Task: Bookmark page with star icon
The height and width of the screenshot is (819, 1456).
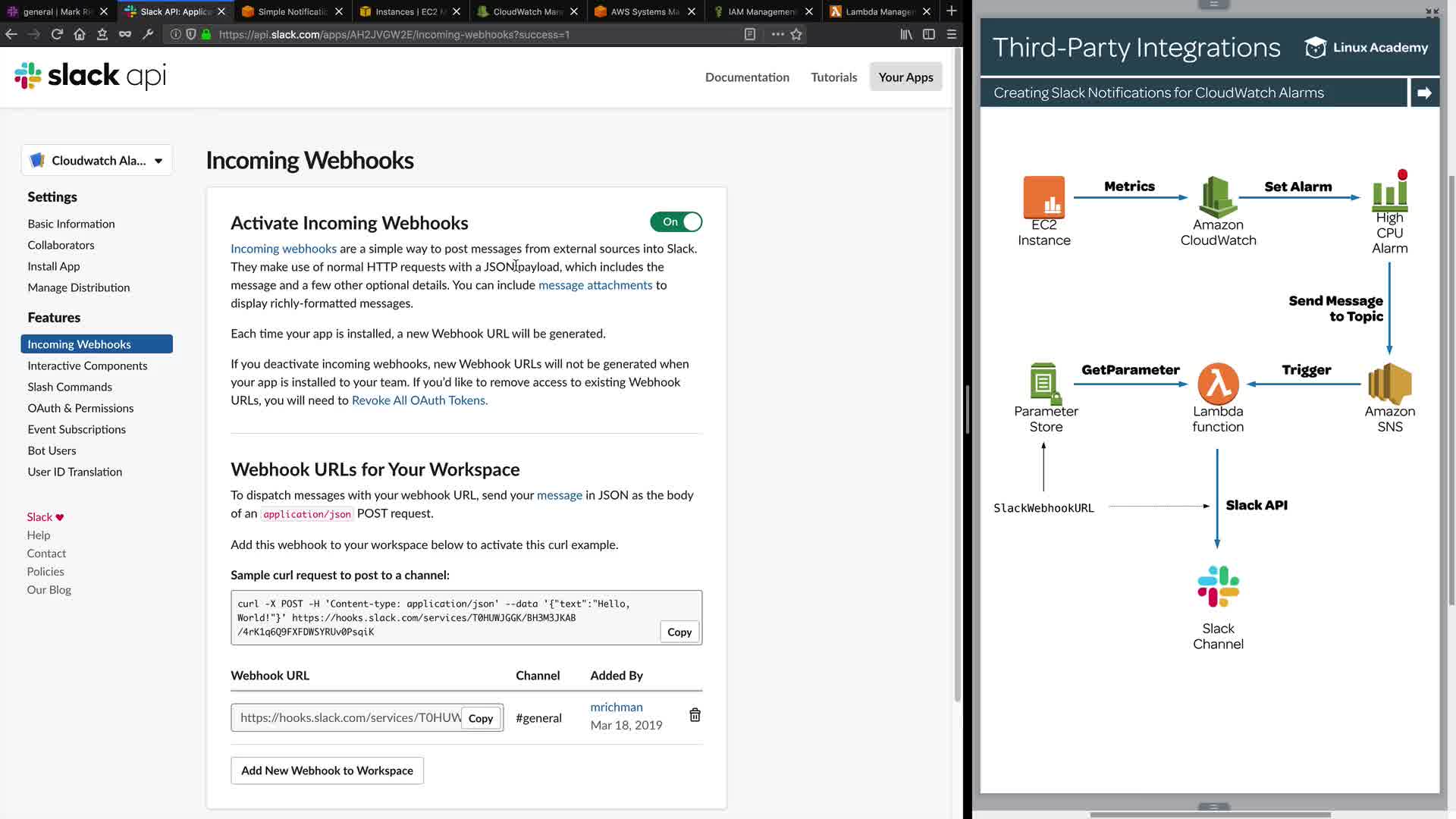Action: pos(796,34)
